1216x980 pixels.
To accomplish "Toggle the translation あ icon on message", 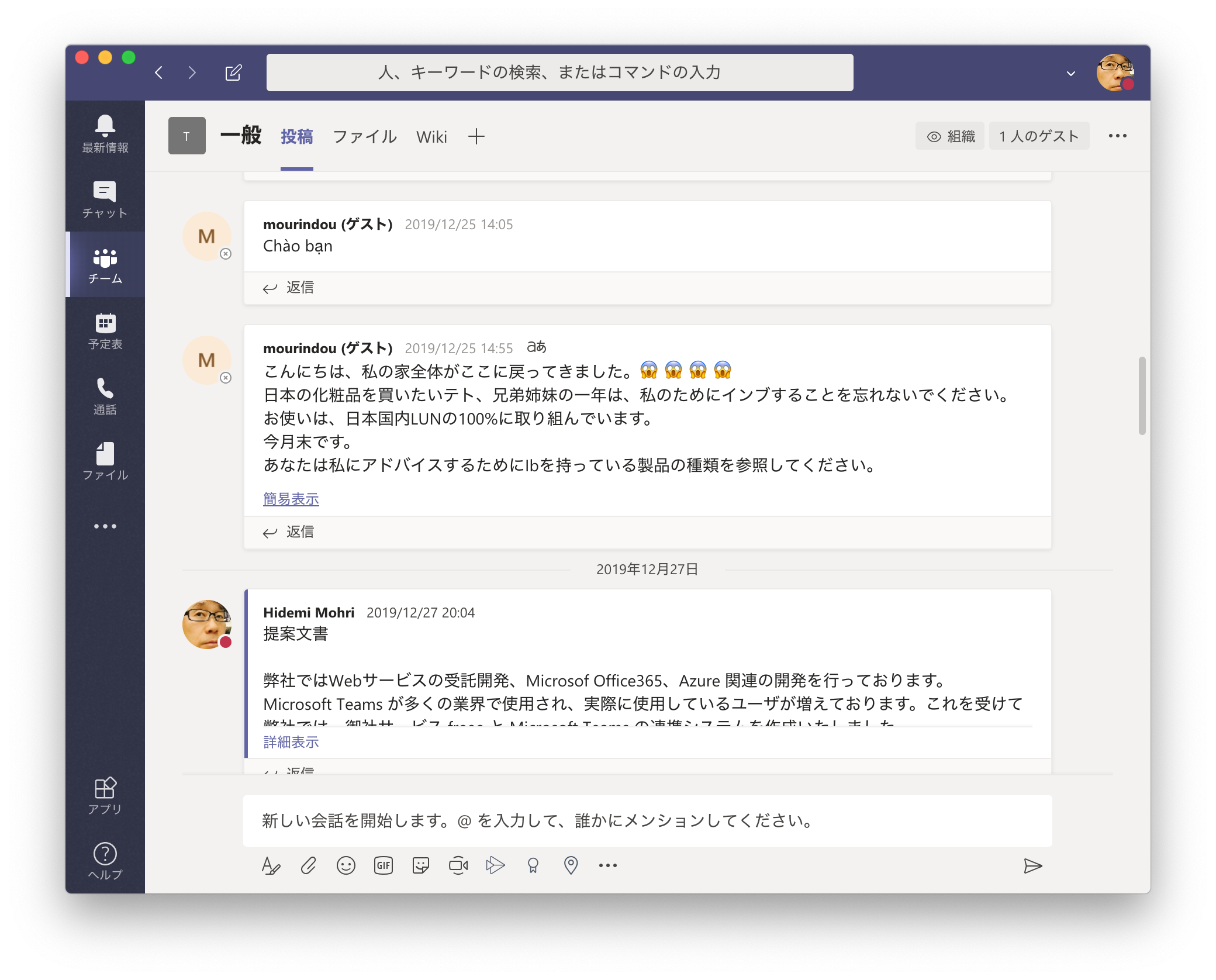I will 536,347.
